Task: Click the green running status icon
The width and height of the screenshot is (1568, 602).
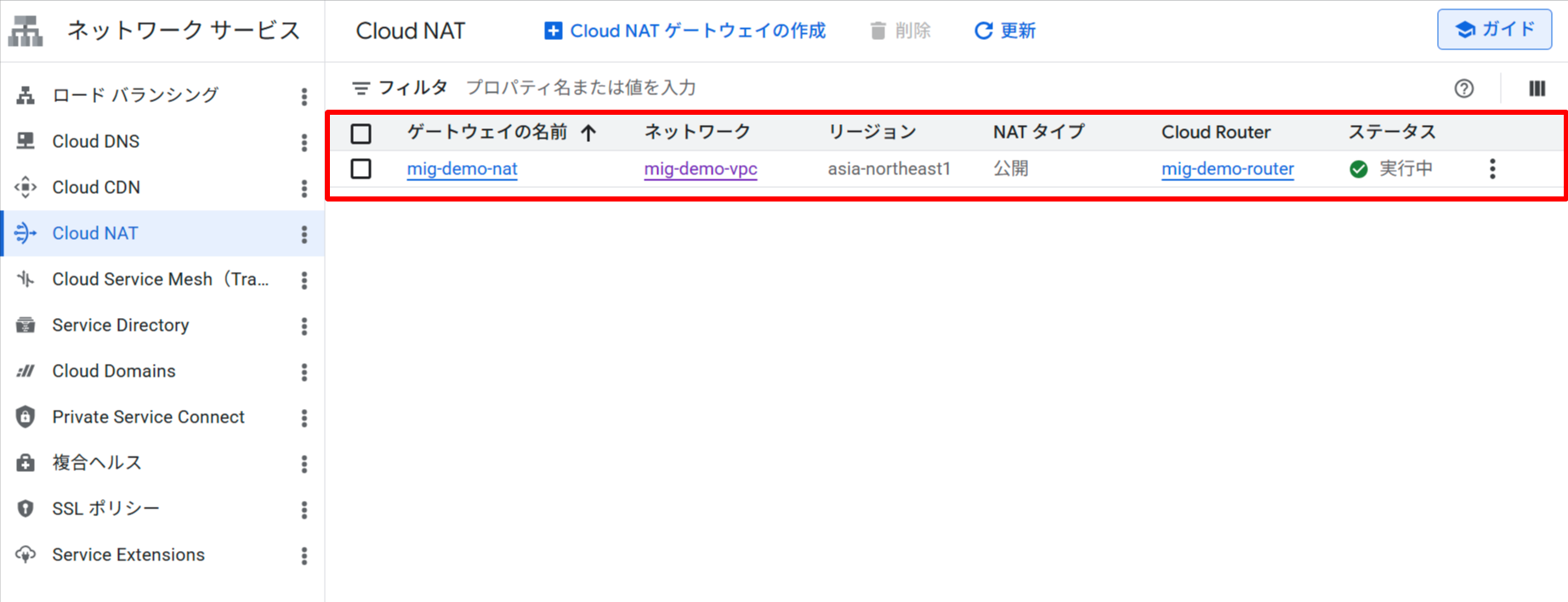Action: [x=1359, y=169]
